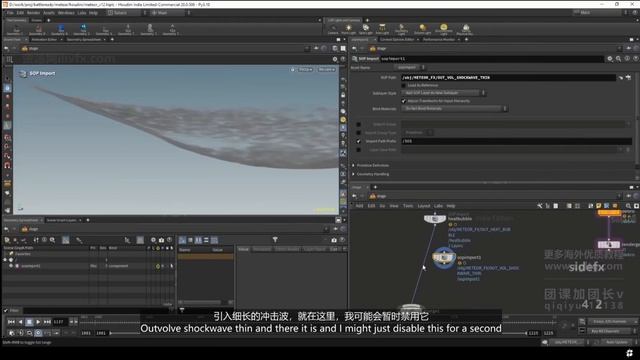Add a new pane tab beside Performance Monitor
This screenshot has width=640, height=360.
467,40
